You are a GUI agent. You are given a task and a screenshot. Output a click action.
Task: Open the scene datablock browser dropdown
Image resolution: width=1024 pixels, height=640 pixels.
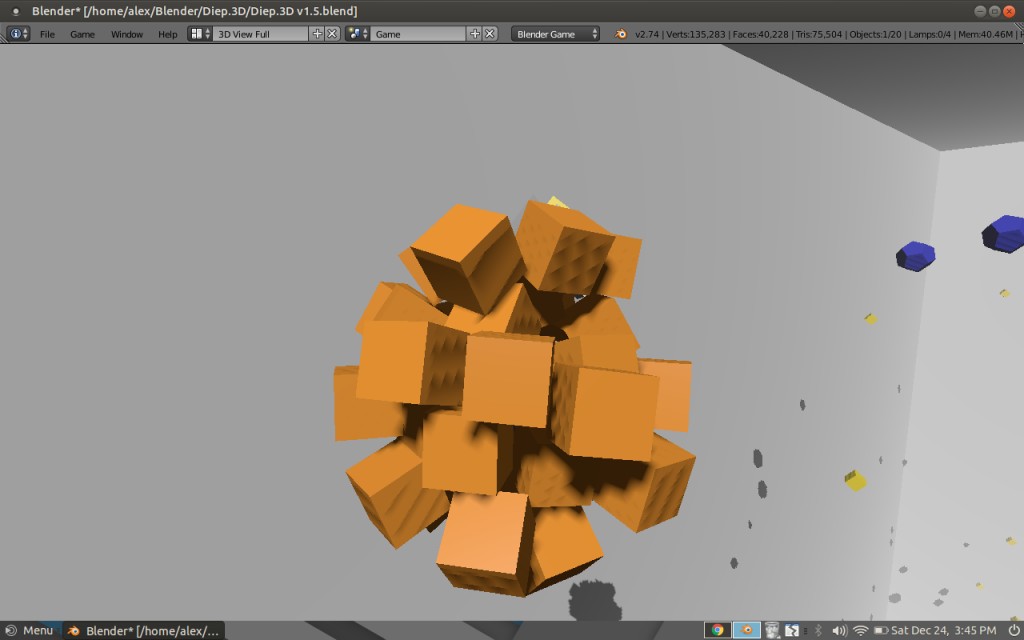tap(355, 33)
